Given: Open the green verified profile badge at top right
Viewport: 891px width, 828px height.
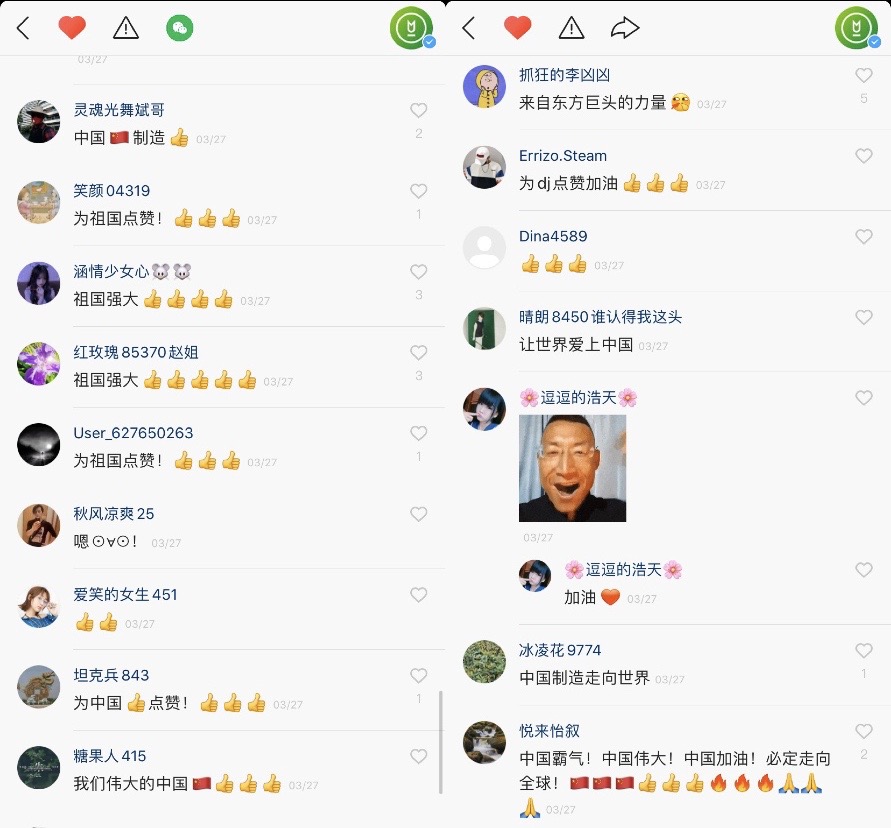Looking at the screenshot, I should click(x=857, y=27).
